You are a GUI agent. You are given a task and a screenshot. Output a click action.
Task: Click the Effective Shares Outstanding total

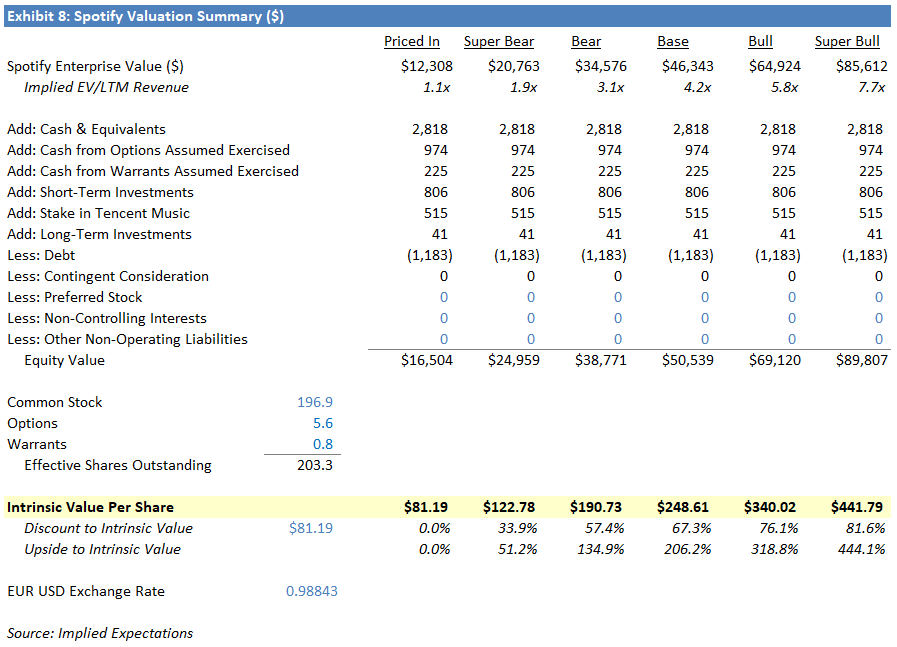(313, 465)
